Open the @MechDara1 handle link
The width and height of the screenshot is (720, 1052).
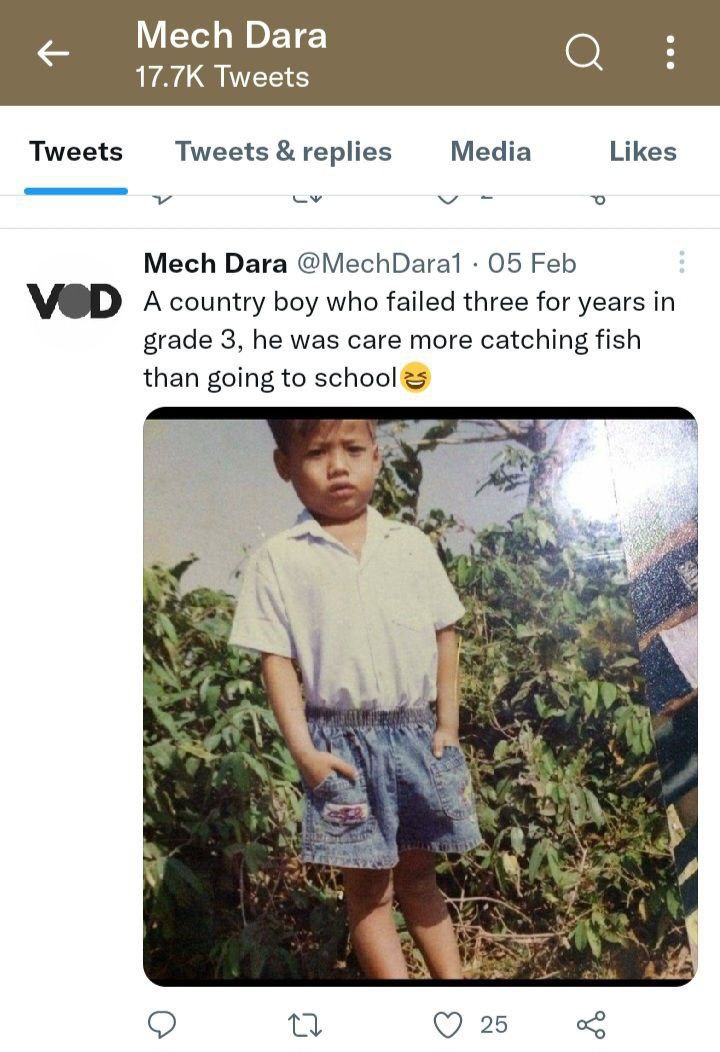click(x=379, y=263)
